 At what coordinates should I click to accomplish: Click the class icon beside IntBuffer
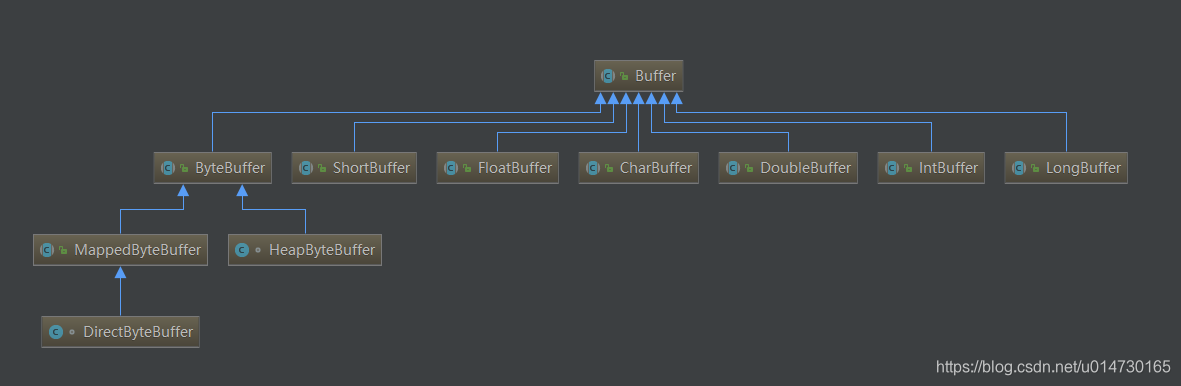[892, 168]
